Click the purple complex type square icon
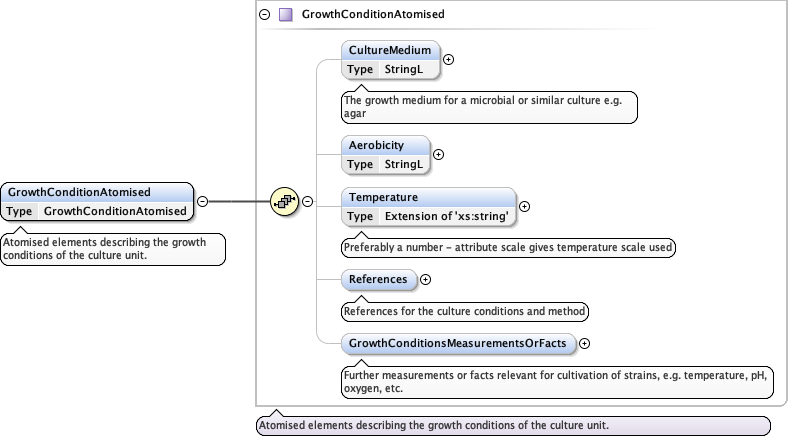789x439 pixels. pyautogui.click(x=286, y=15)
